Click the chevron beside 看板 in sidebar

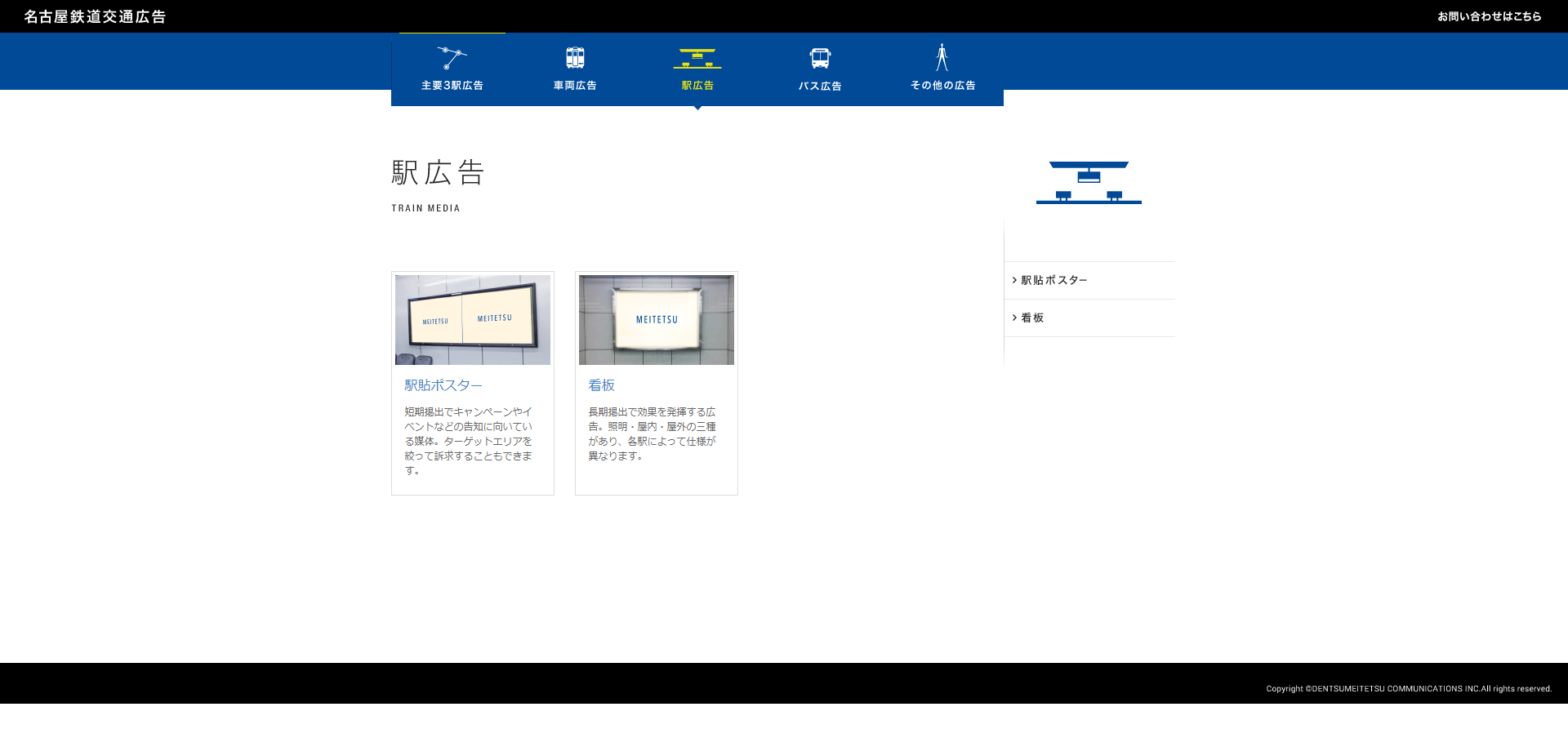coord(1014,318)
